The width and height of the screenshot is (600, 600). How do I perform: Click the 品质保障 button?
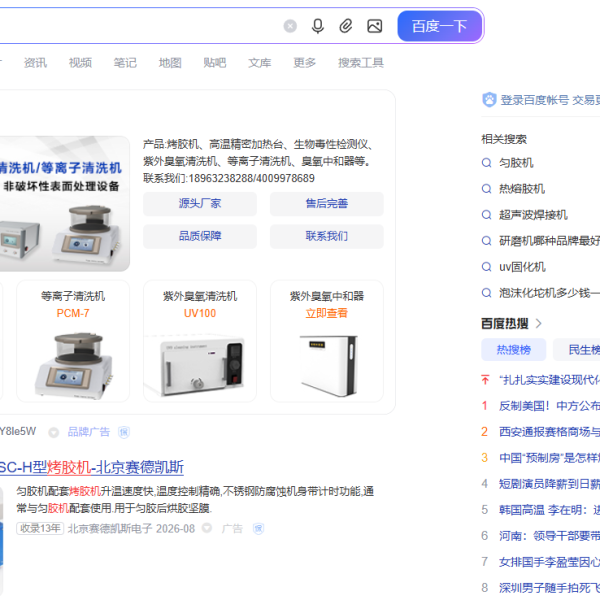click(x=200, y=236)
